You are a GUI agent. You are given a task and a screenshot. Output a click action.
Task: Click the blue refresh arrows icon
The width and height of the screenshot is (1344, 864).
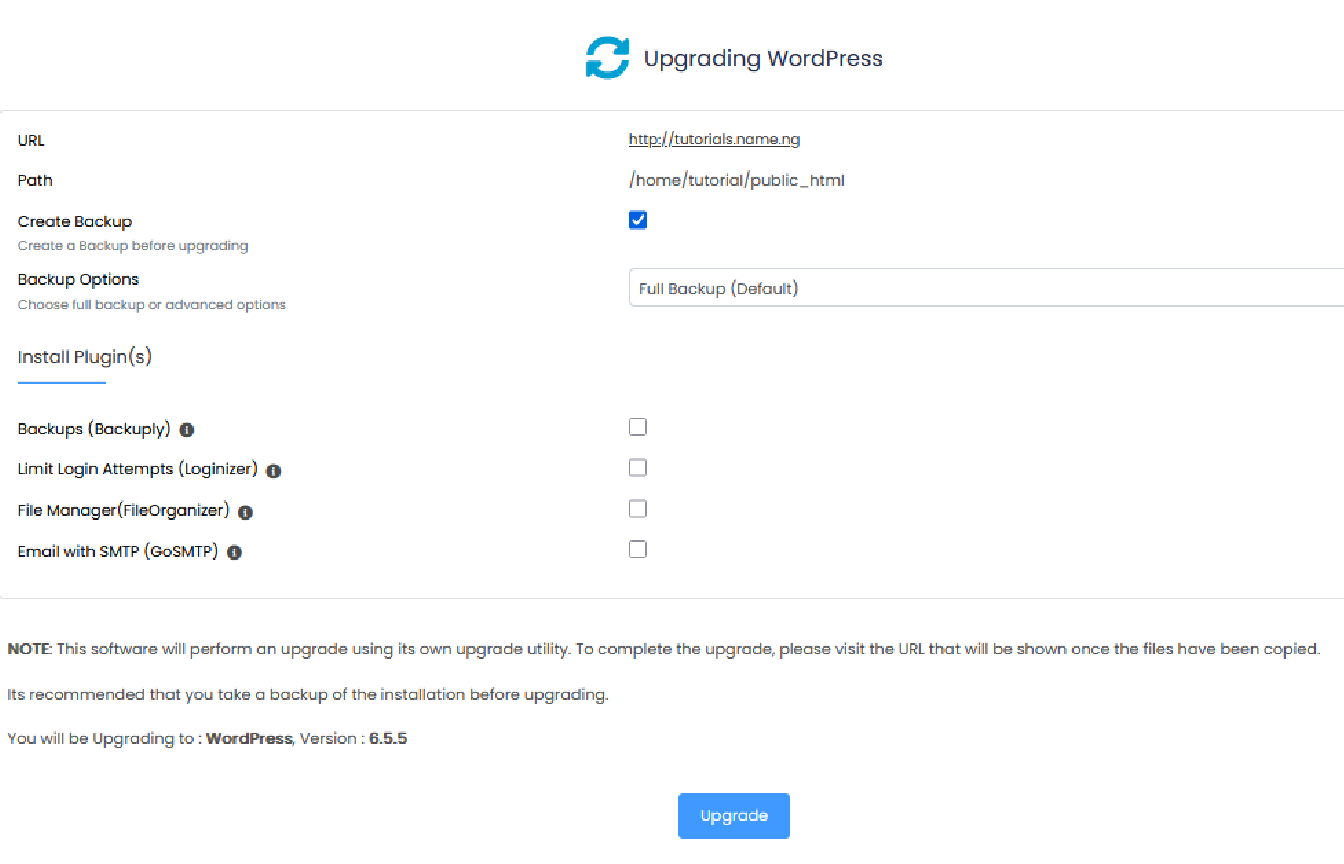pyautogui.click(x=607, y=58)
